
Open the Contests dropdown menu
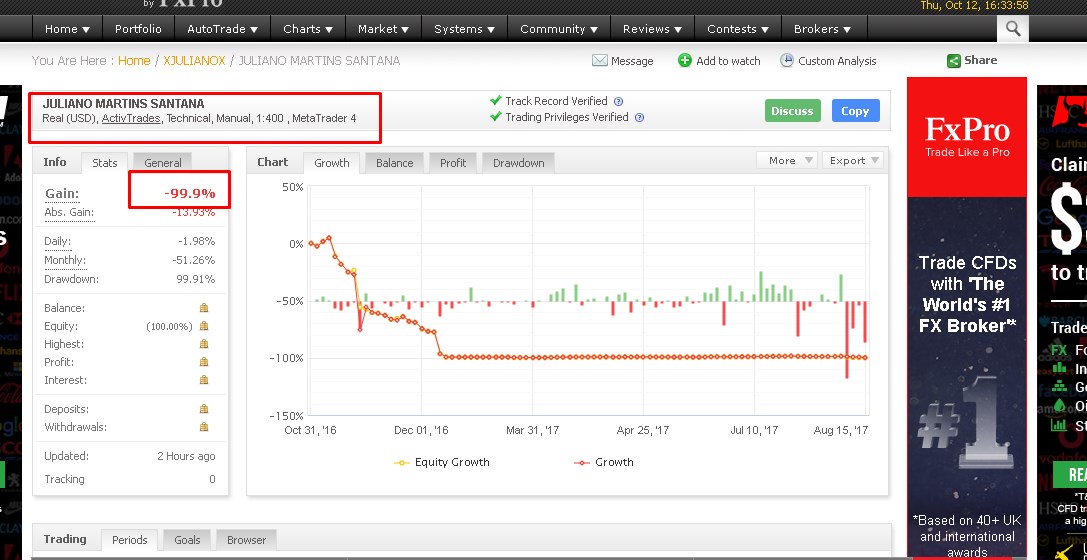point(738,29)
